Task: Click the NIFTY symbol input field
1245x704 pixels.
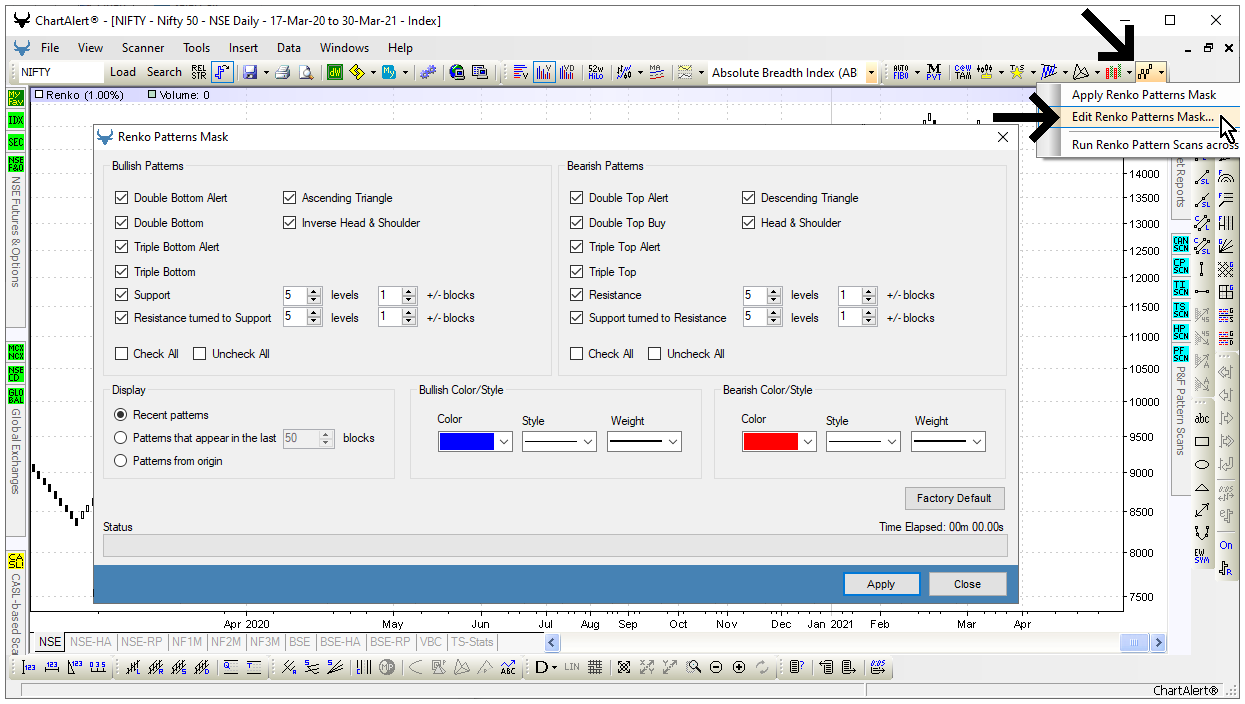Action: 61,72
